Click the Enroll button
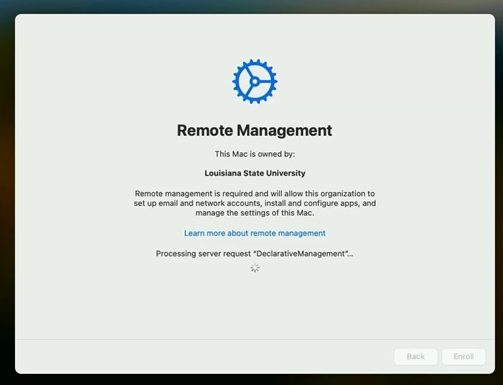Screen dimensions: 503x385 (x=463, y=357)
